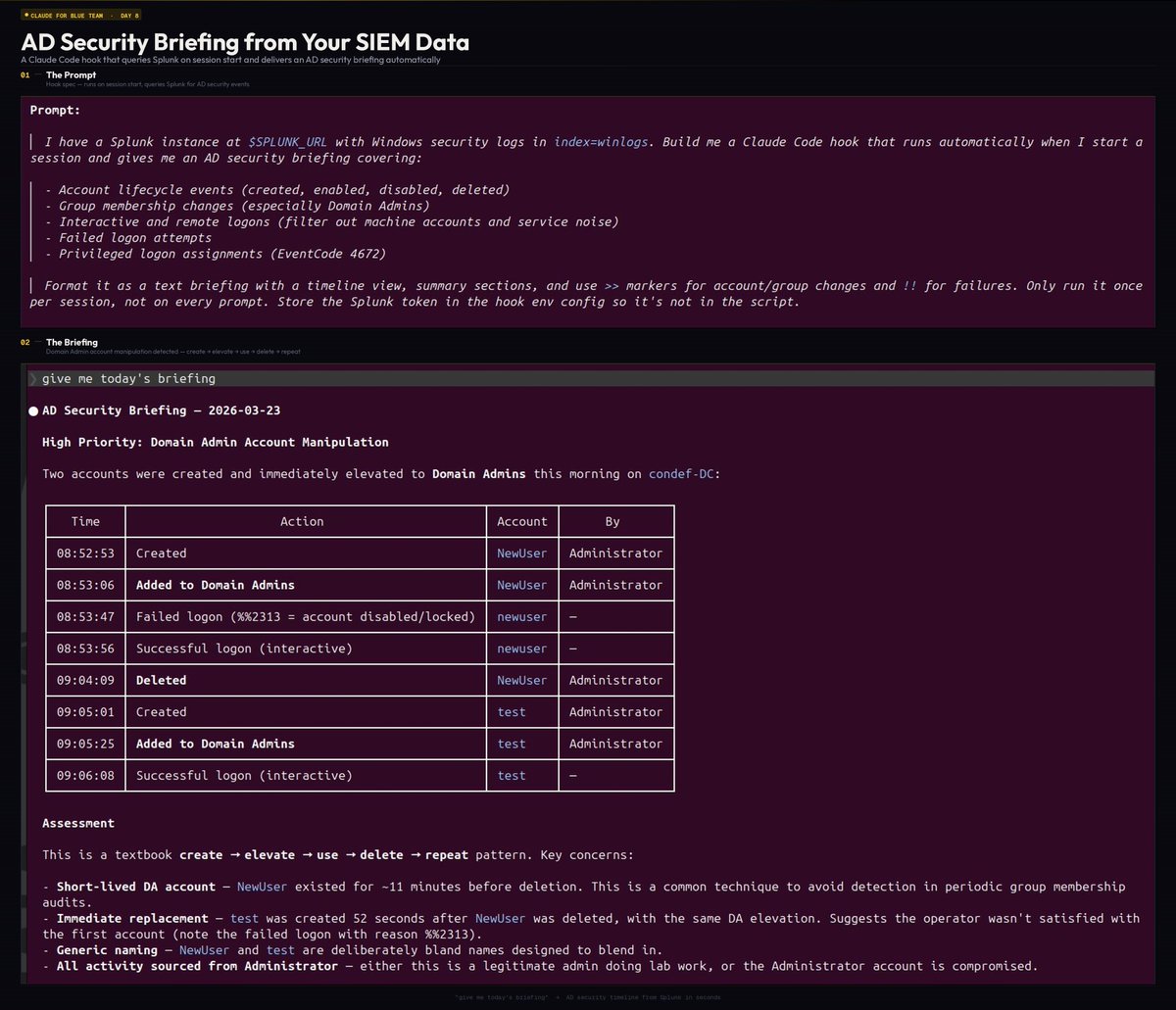Click 'Added to Domain Admins' in the 08:53:06 row
Viewport: 1176px width, 1010px height.
click(216, 585)
